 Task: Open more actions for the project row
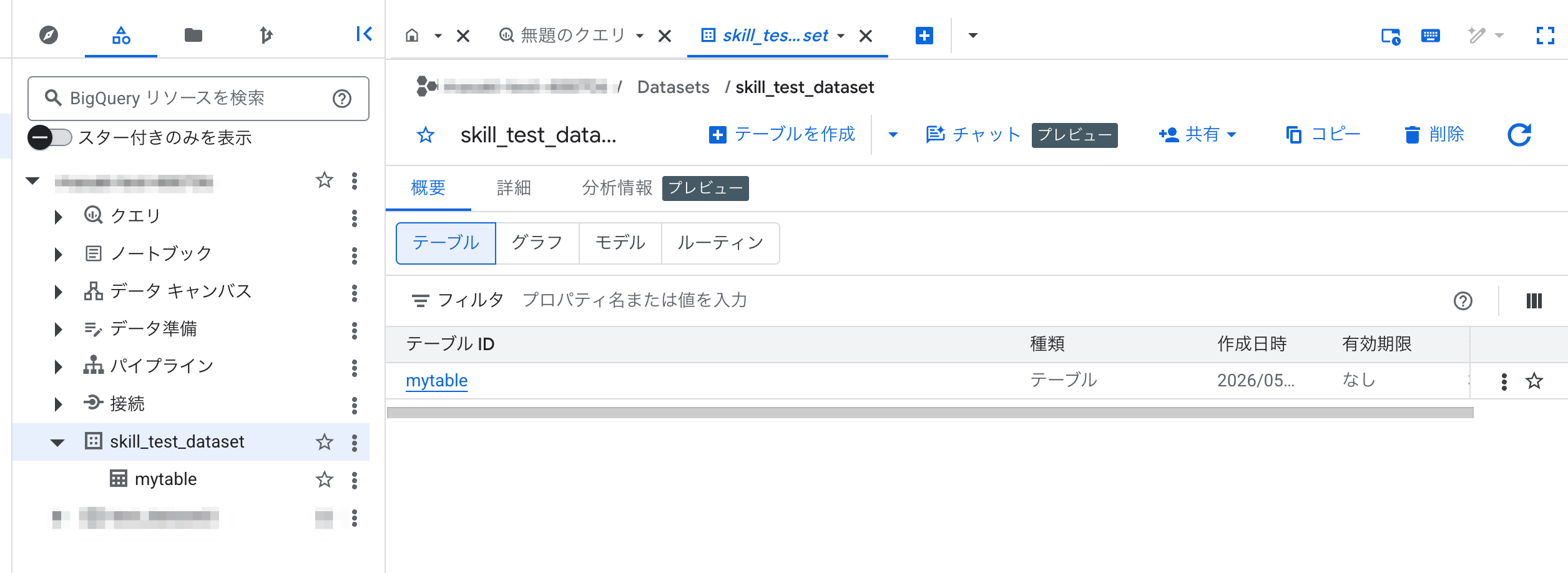tap(355, 180)
